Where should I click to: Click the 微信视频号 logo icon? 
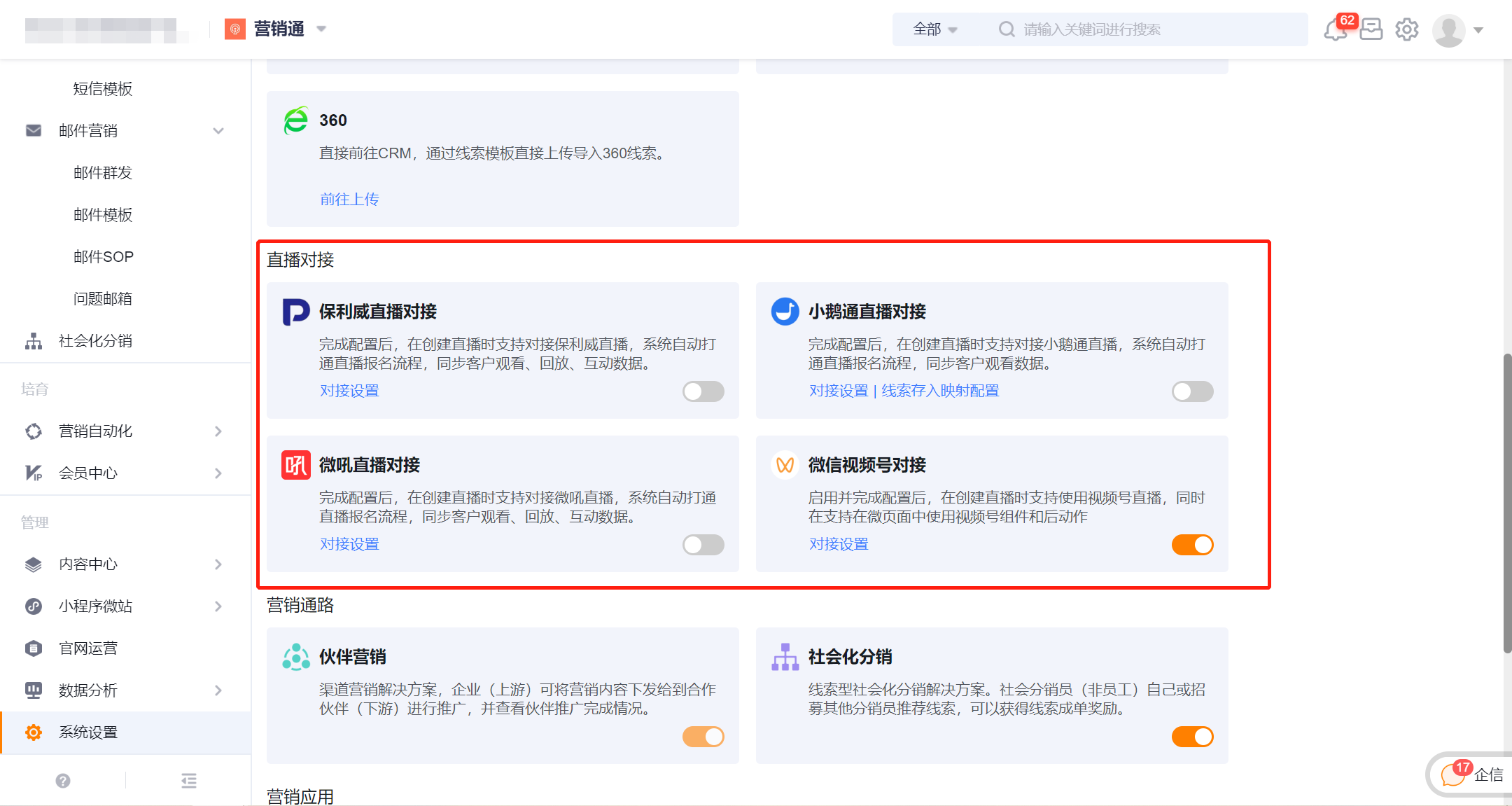[x=785, y=465]
